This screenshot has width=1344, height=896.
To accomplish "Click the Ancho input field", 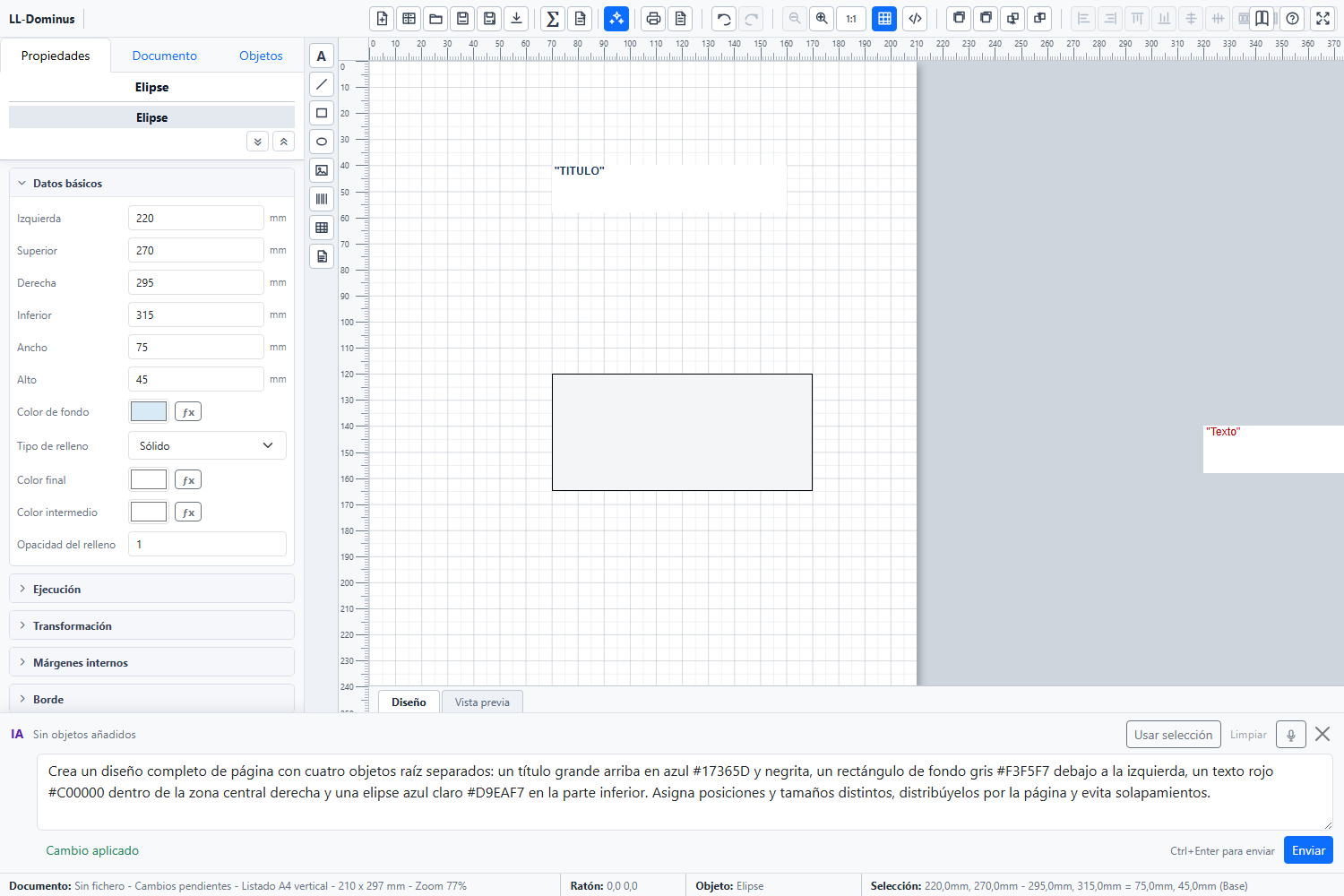I will [196, 347].
